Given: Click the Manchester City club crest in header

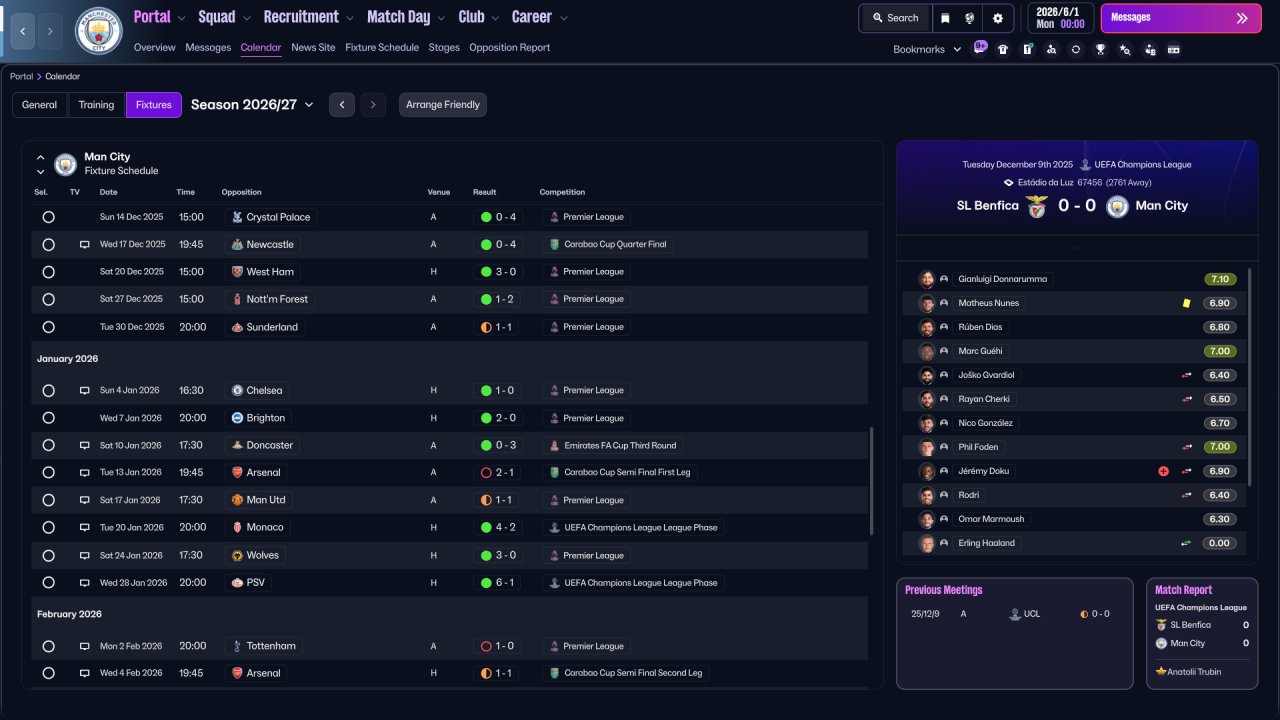Looking at the screenshot, I should [99, 31].
